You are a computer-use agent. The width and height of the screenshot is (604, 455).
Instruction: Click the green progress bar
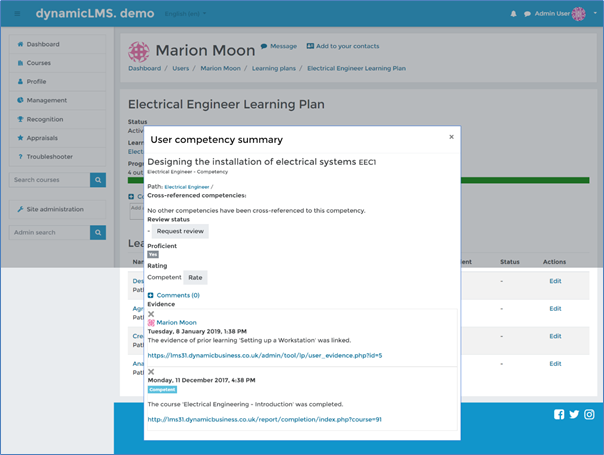coord(525,180)
